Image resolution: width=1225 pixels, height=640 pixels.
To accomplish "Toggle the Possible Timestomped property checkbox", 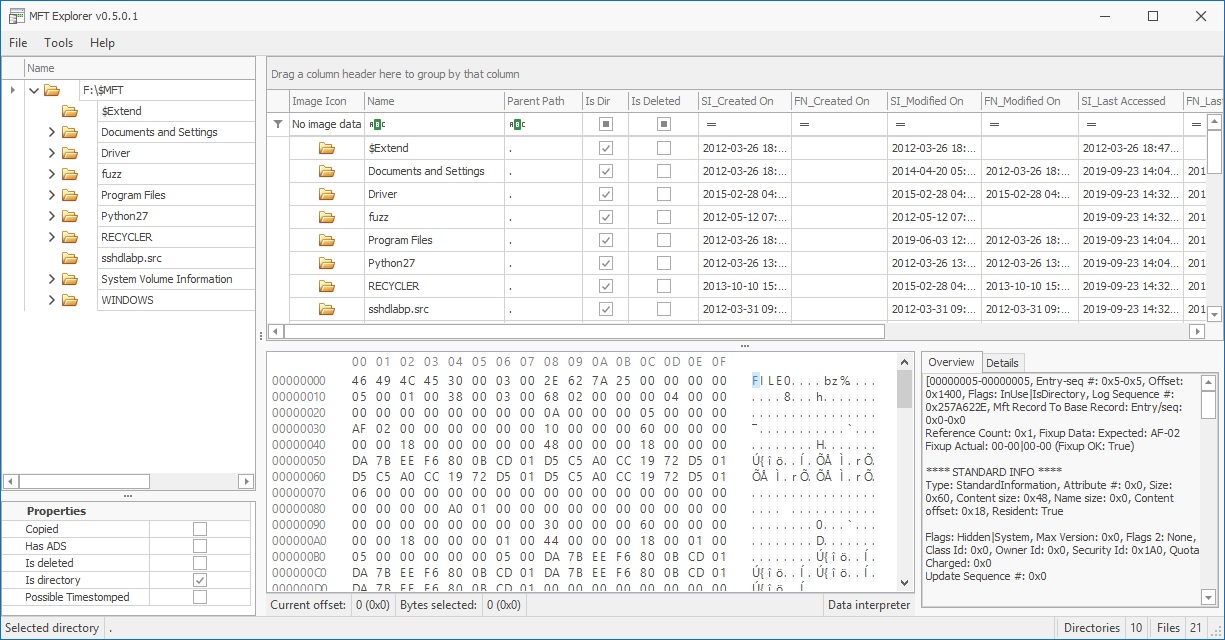I will coord(200,597).
